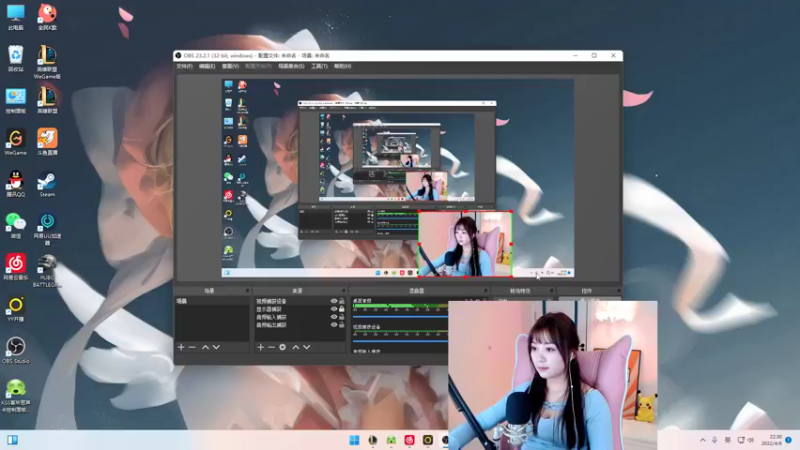The height and width of the screenshot is (450, 800).
Task: Toggle the lock on the 音频输入捕获 source
Action: (341, 317)
